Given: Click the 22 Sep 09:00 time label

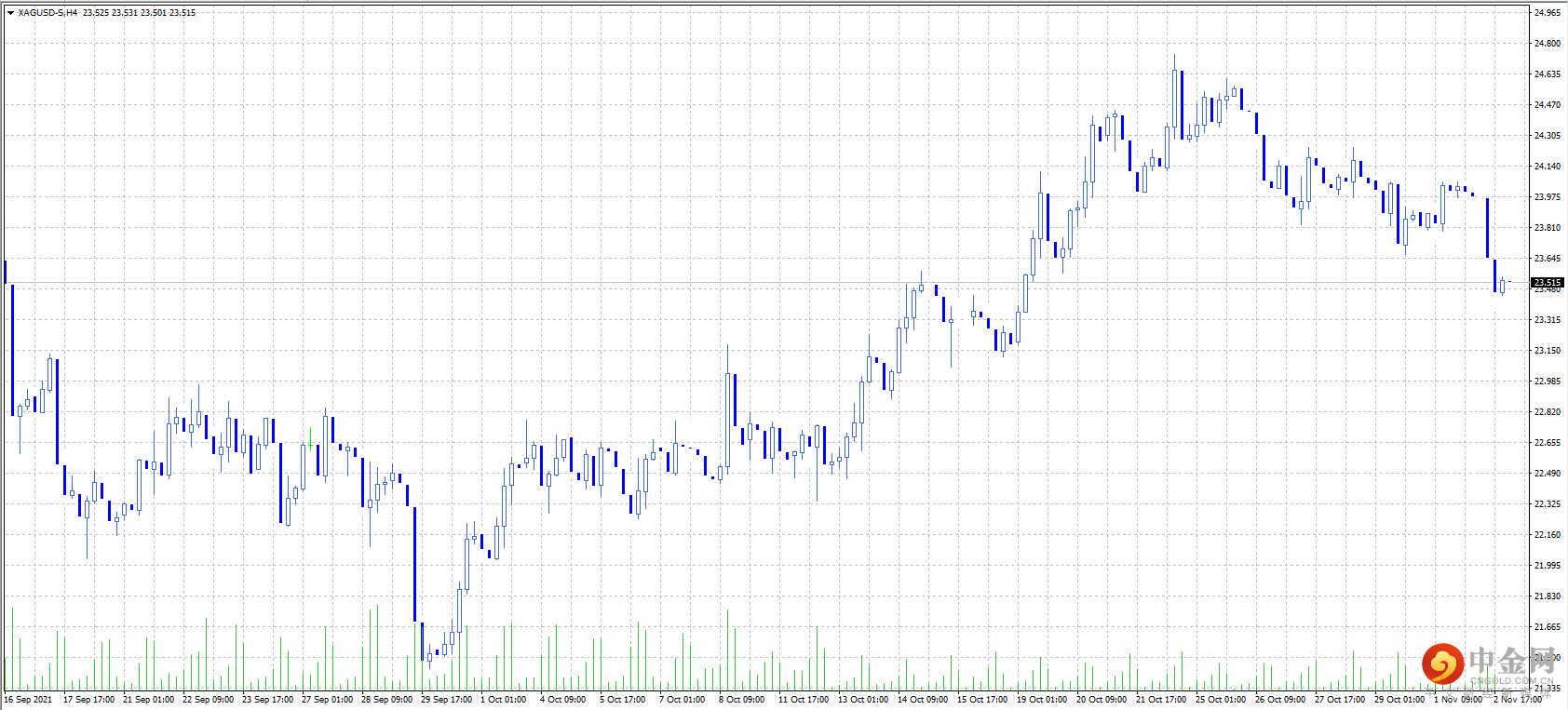Looking at the screenshot, I should (x=208, y=700).
